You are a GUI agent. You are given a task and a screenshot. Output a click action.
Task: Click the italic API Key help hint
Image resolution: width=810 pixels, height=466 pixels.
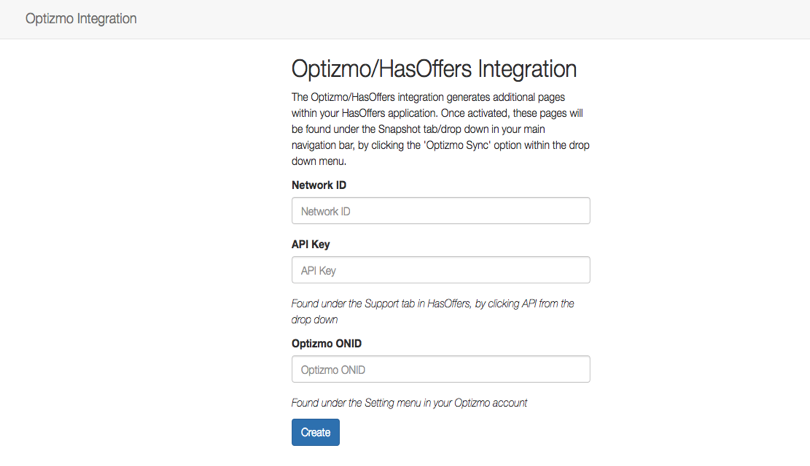click(x=433, y=312)
